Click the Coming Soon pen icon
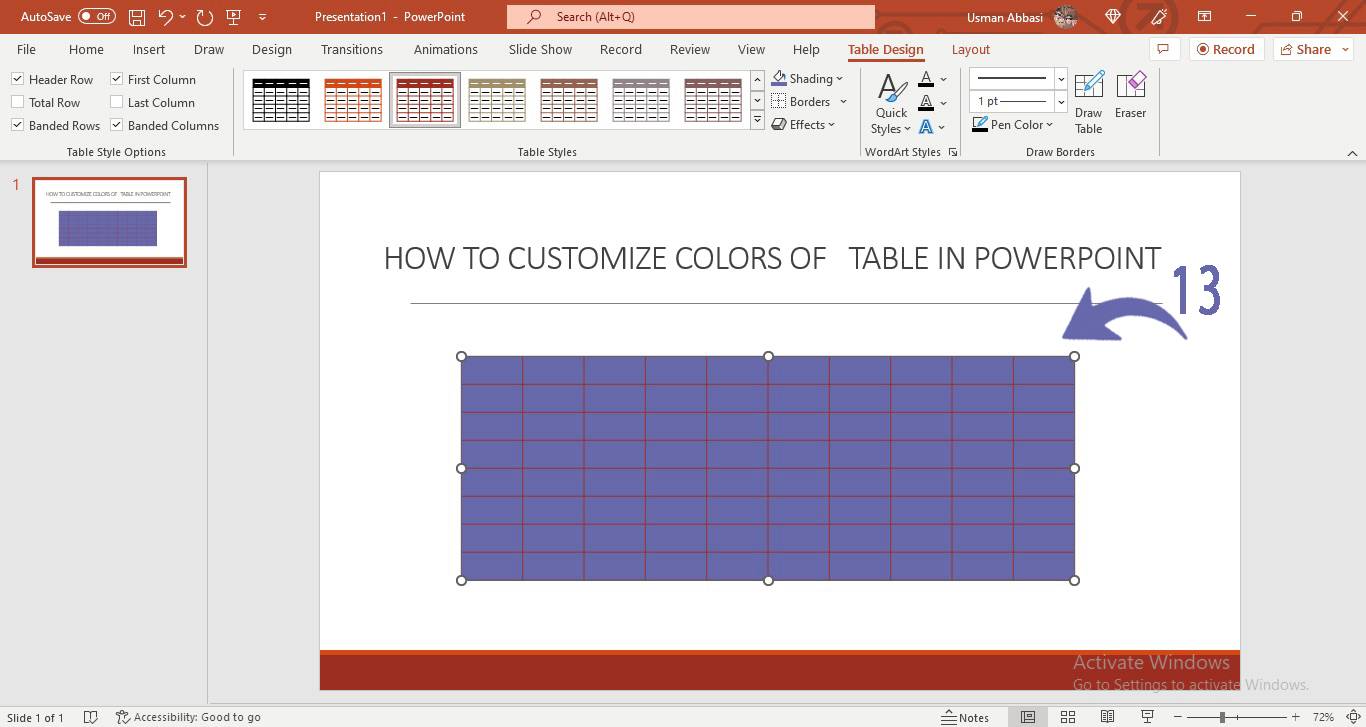1366x727 pixels. click(1159, 17)
